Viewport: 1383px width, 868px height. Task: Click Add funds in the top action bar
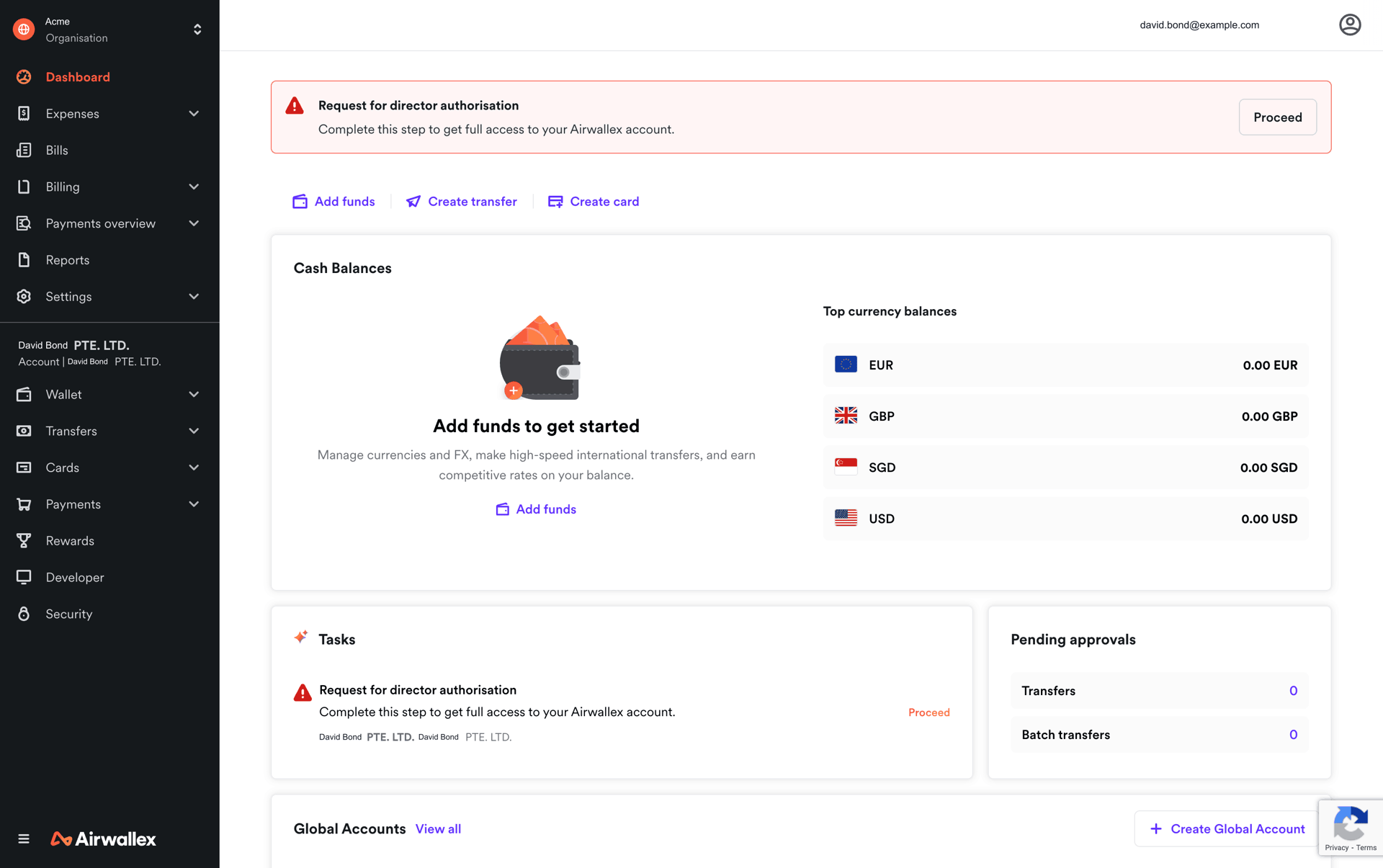pyautogui.click(x=334, y=202)
